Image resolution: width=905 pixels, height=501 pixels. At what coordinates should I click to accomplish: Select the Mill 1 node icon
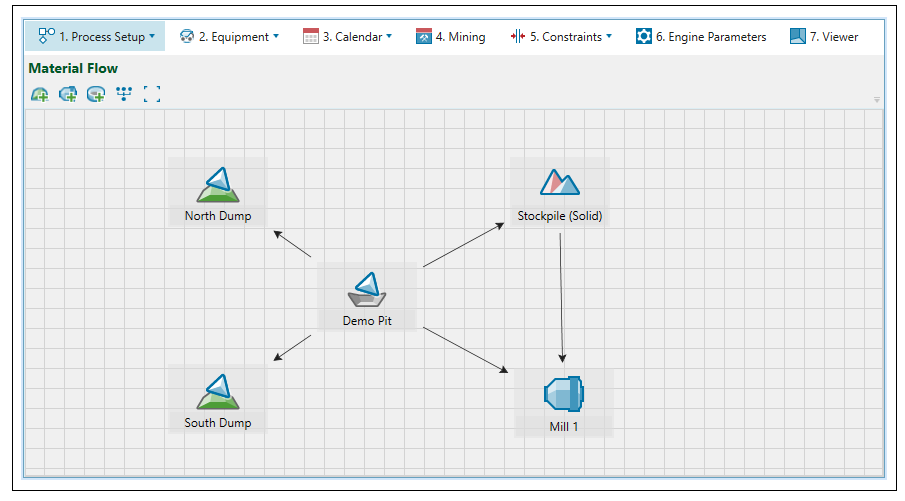pyautogui.click(x=564, y=394)
